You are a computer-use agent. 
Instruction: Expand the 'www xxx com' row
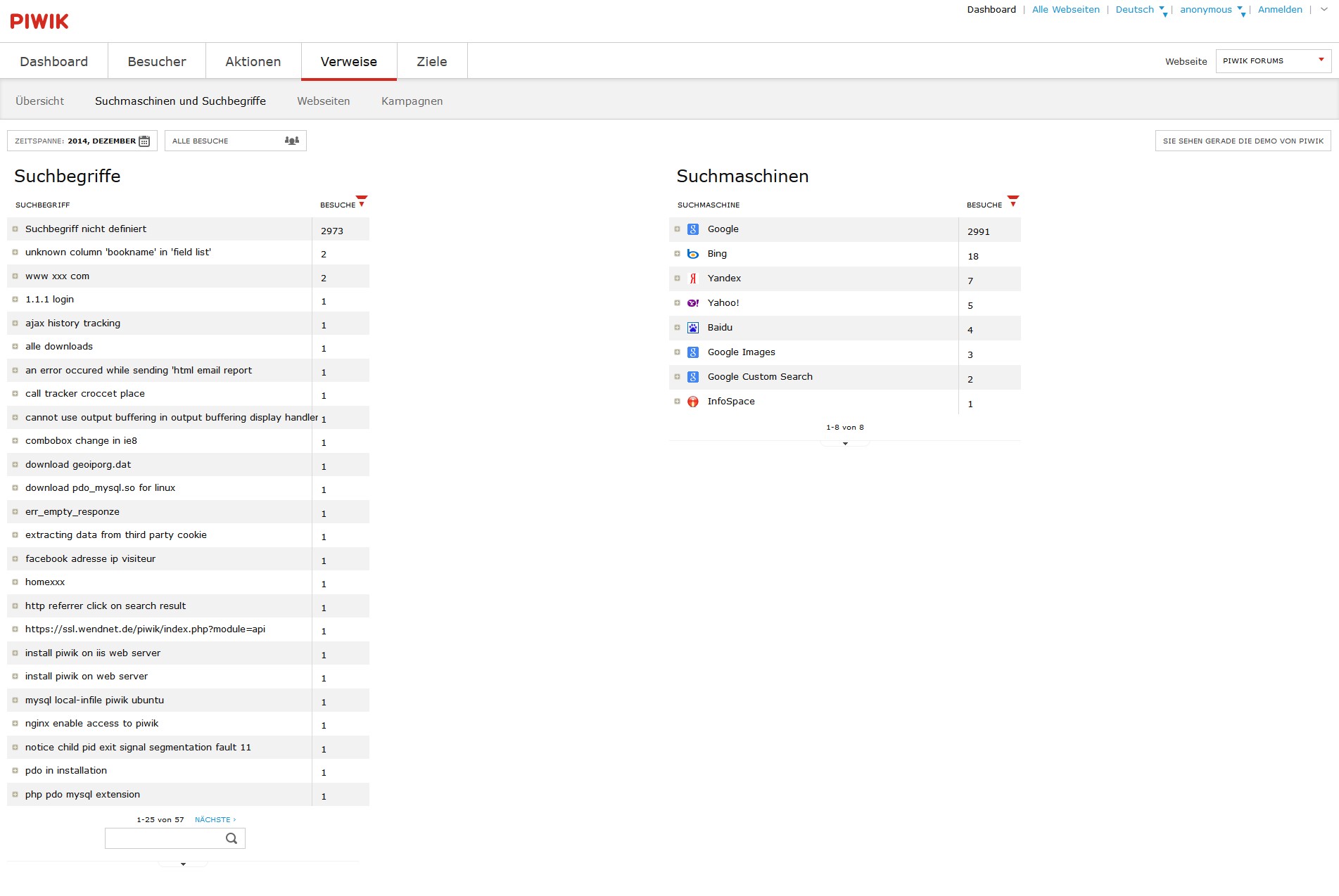coord(15,276)
